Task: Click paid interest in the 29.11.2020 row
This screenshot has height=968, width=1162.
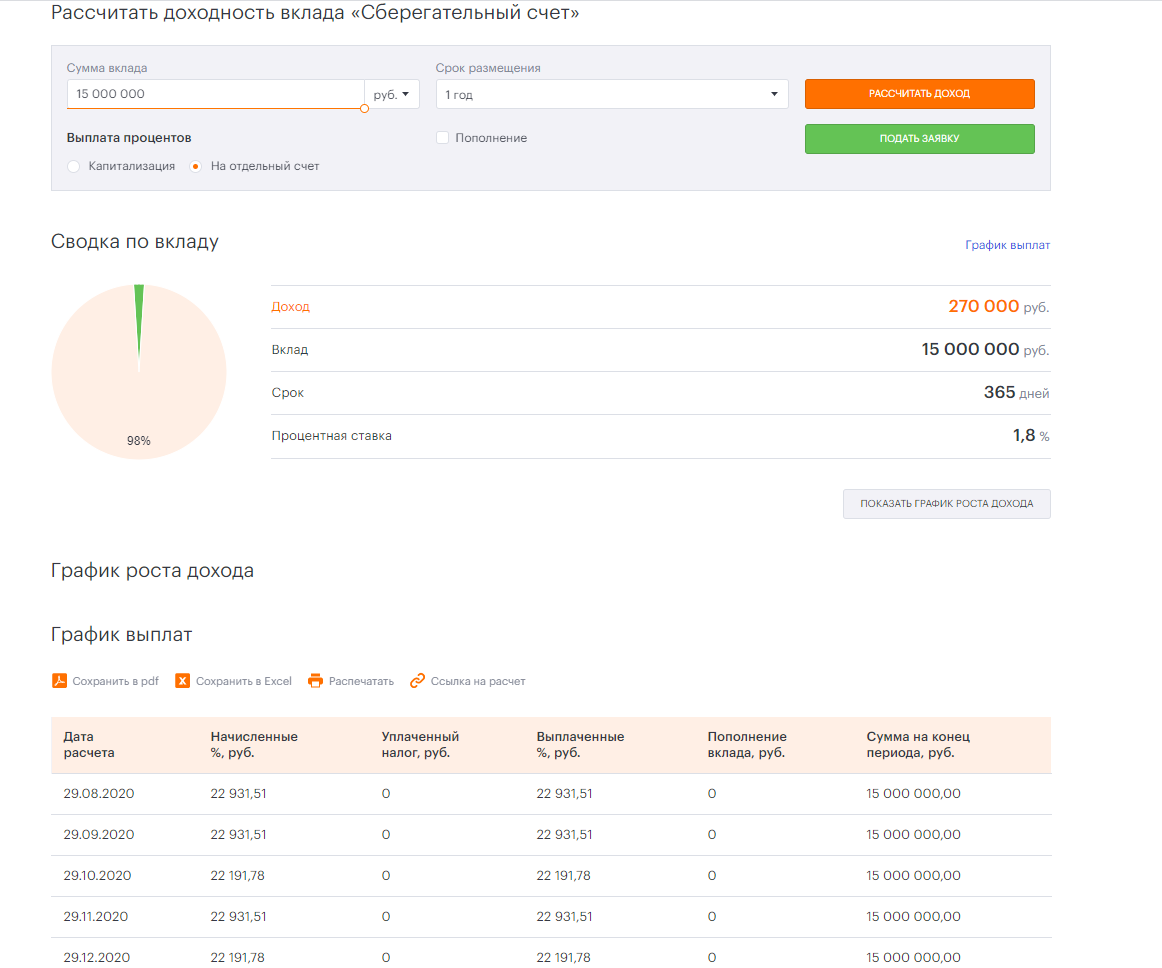Action: coord(564,917)
